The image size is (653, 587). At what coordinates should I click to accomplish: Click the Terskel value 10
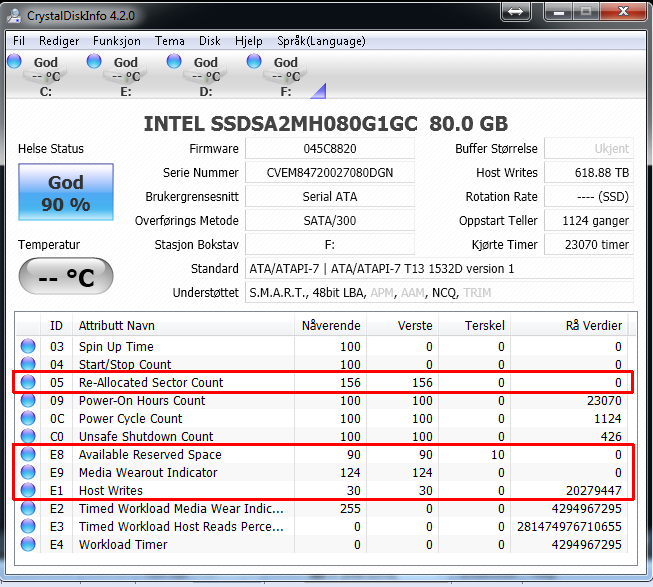click(498, 454)
